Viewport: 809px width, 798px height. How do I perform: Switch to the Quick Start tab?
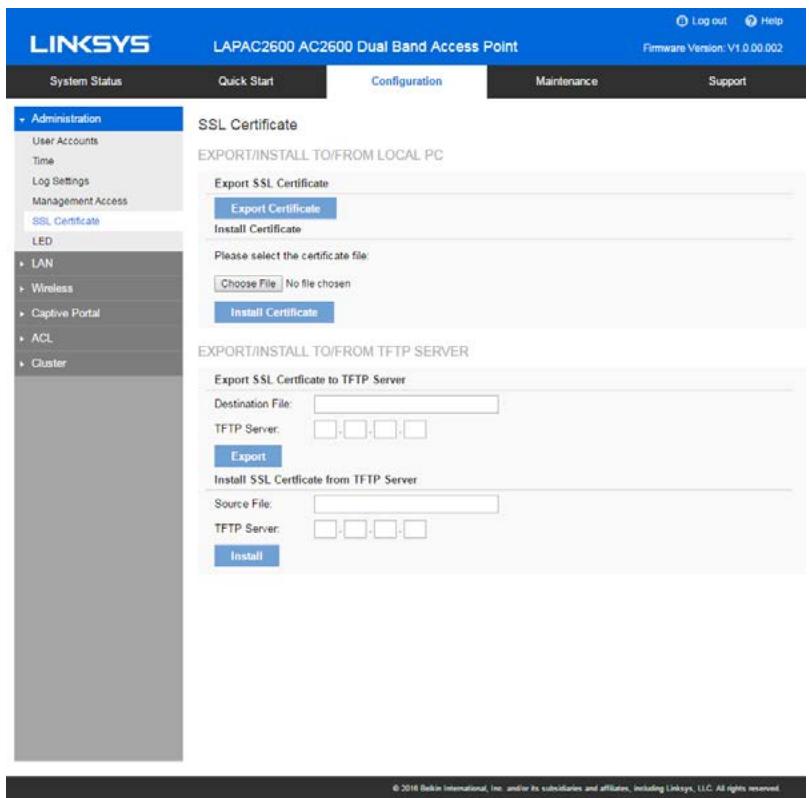click(x=246, y=81)
